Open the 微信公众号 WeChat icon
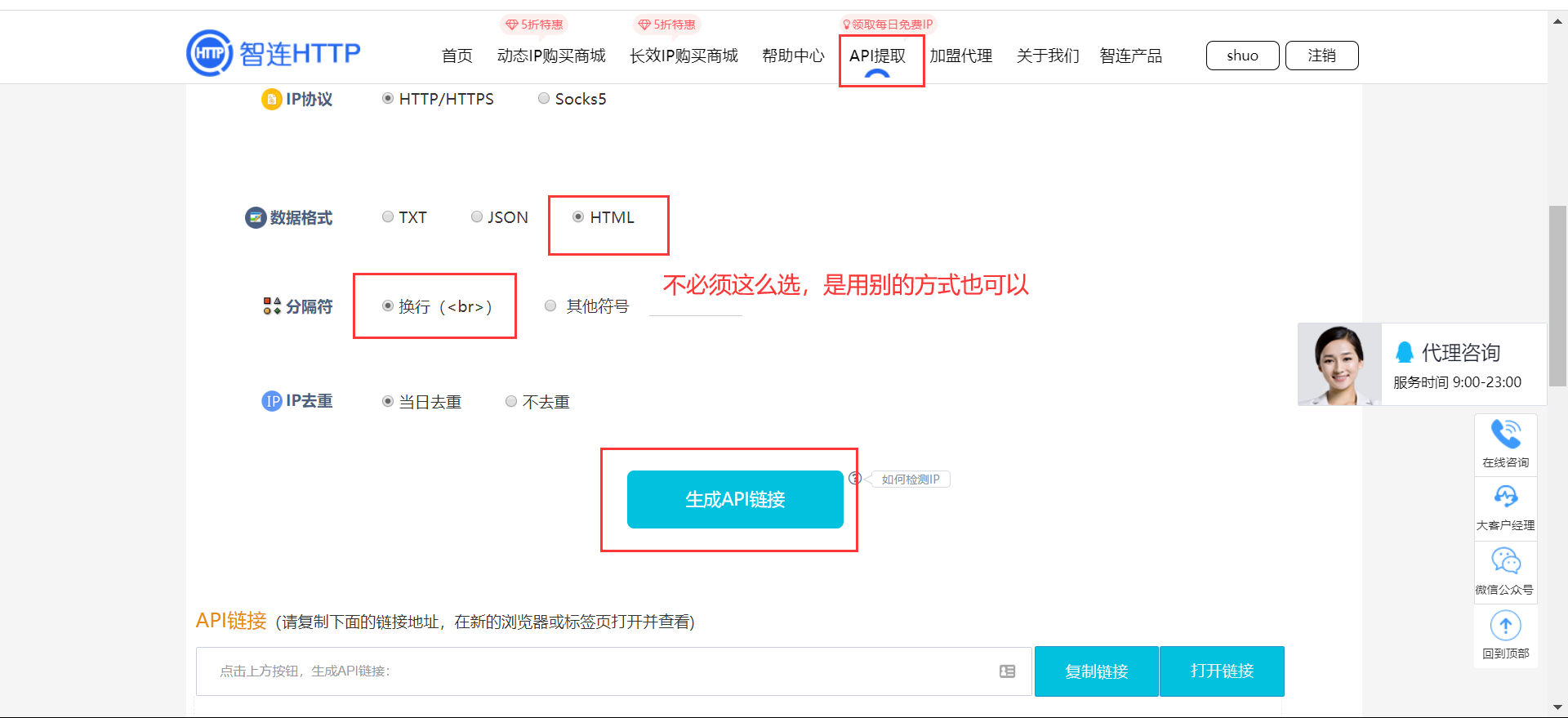 (x=1505, y=561)
